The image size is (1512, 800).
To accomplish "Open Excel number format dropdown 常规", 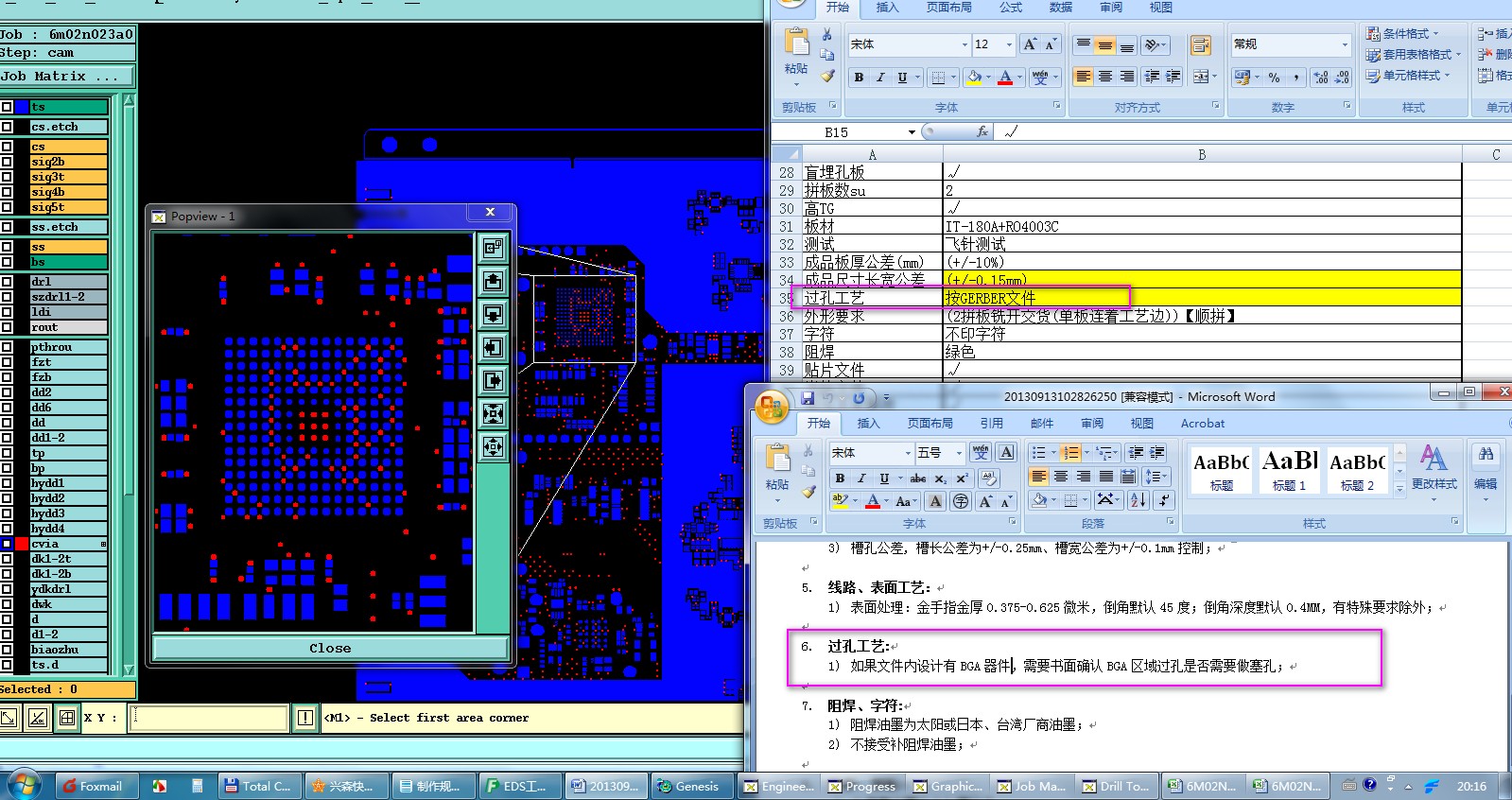I will tap(1345, 44).
